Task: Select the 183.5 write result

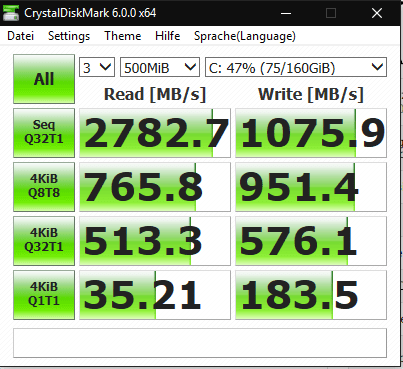Action: pos(311,295)
